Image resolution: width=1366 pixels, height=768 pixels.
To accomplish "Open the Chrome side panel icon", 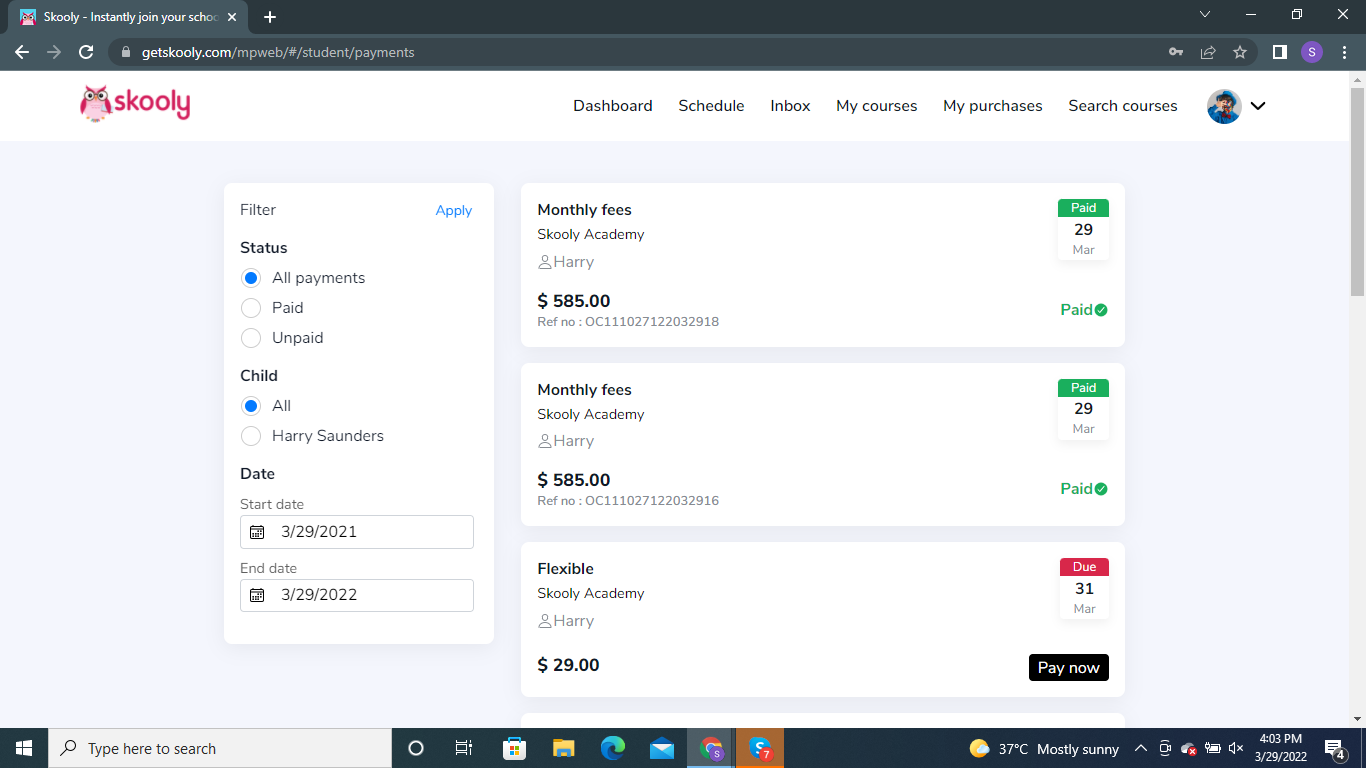I will point(1279,52).
